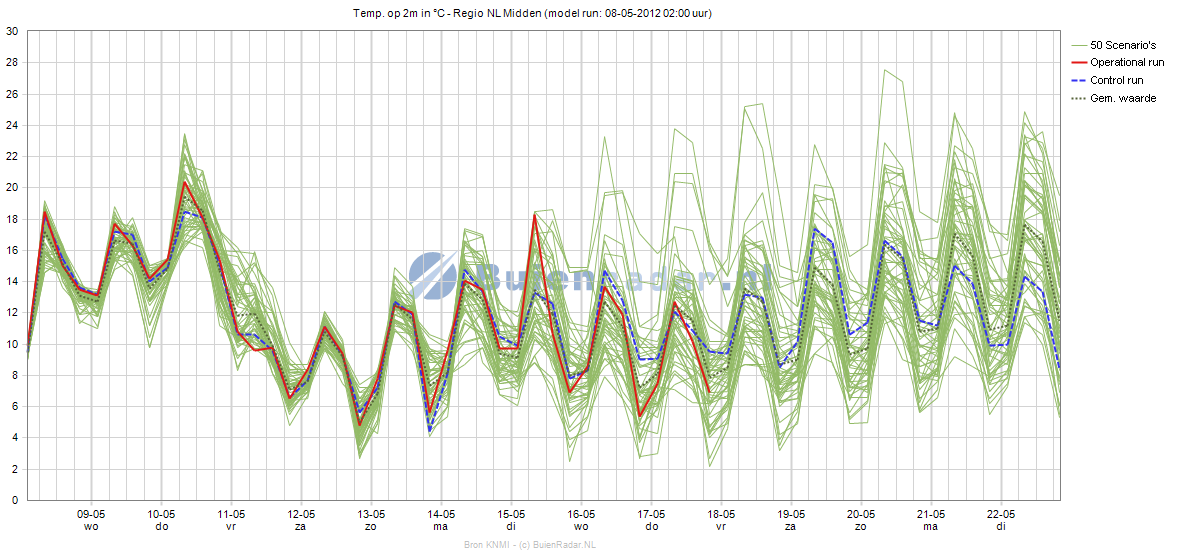Click the y-axis value 16
This screenshot has height=550, width=1180.
point(13,251)
